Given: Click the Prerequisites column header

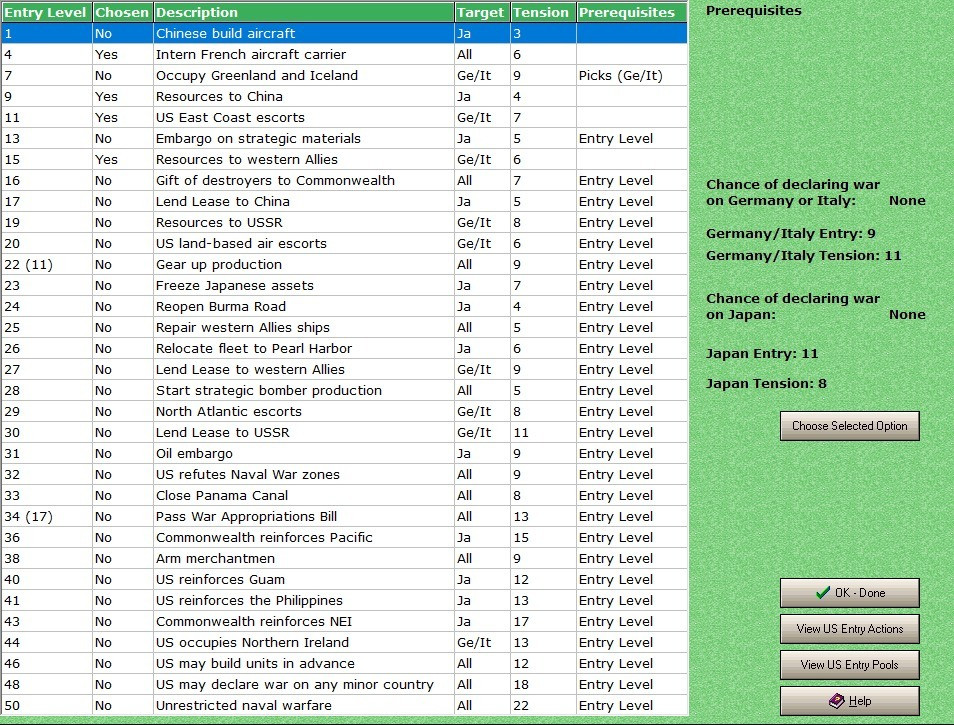Looking at the screenshot, I should pos(632,12).
